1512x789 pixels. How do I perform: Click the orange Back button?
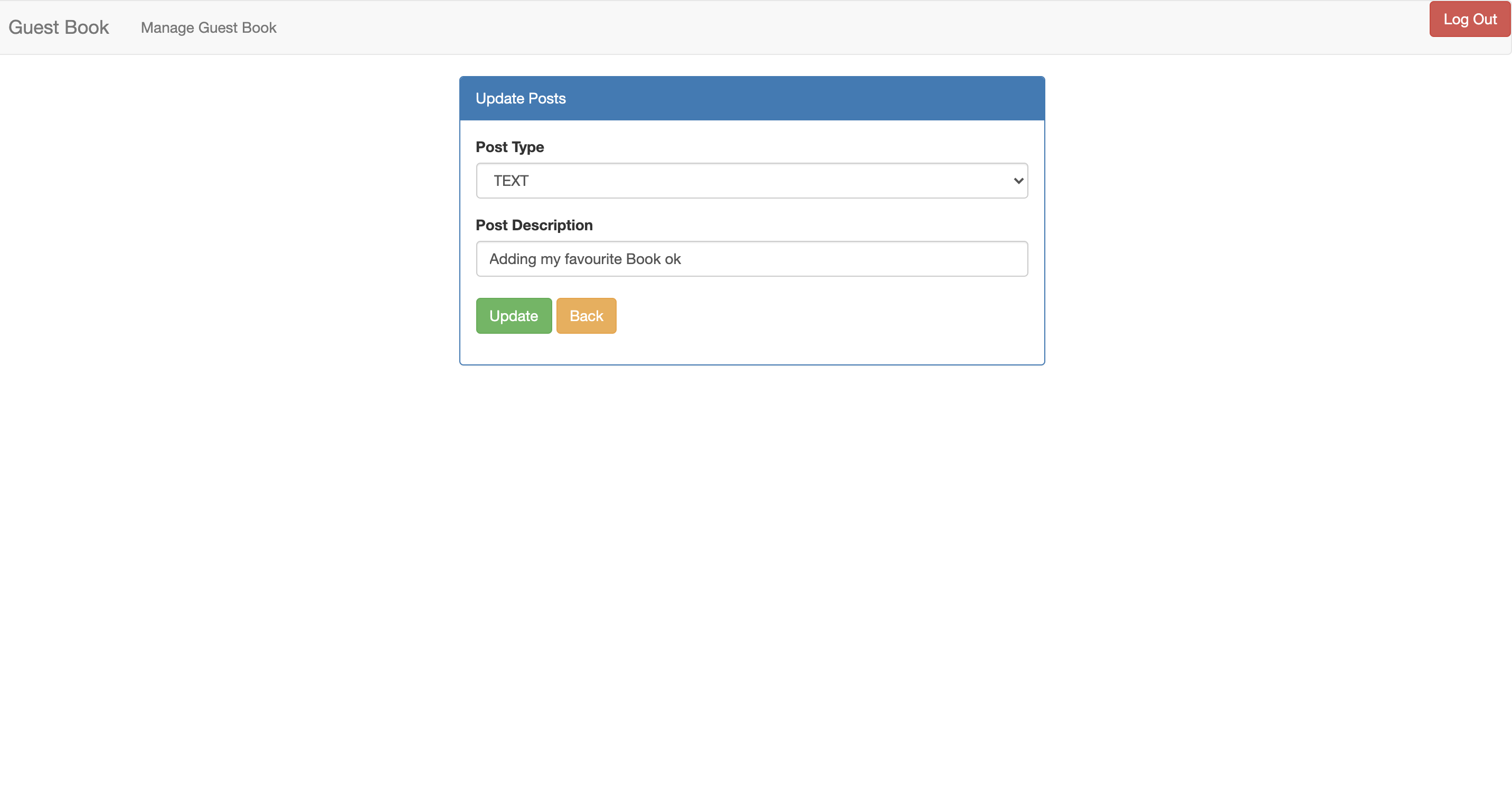coord(586,316)
